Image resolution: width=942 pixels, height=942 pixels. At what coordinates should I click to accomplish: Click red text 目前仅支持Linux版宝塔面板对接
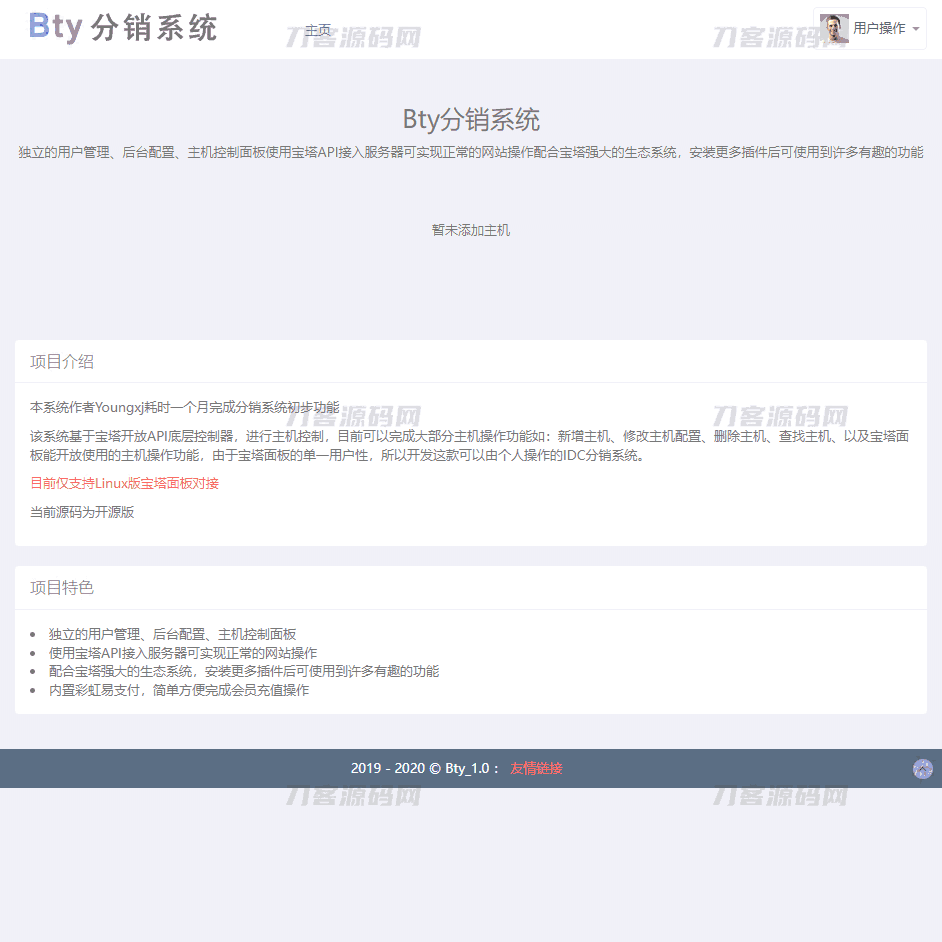(124, 483)
